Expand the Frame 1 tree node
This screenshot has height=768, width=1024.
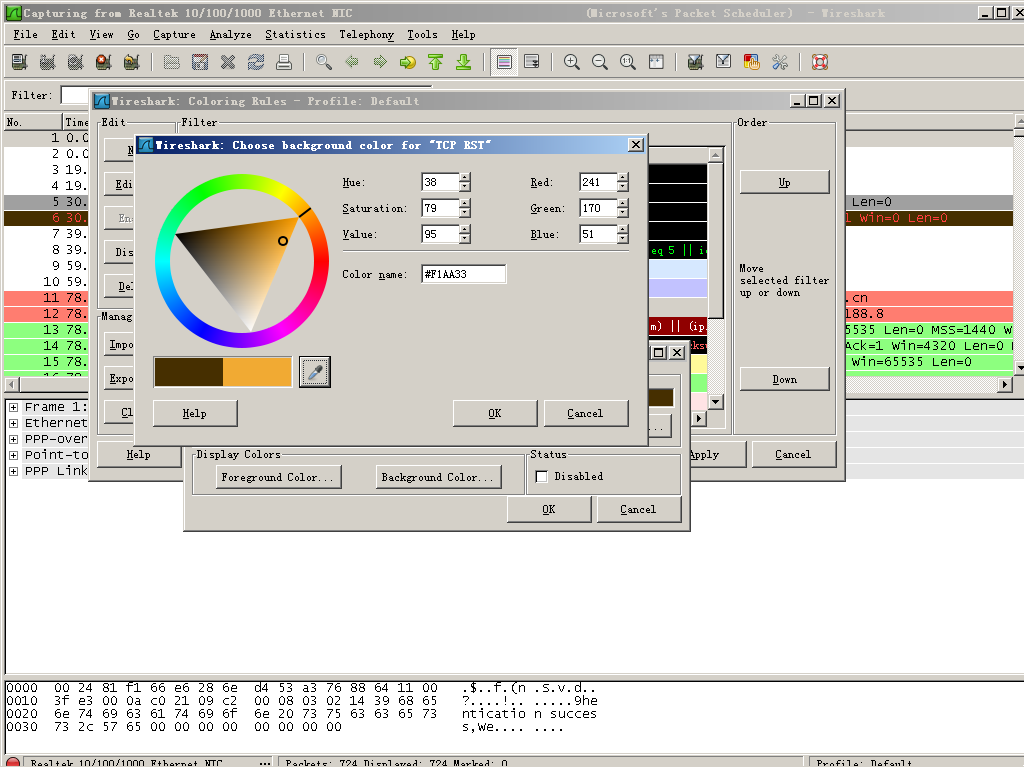13,407
